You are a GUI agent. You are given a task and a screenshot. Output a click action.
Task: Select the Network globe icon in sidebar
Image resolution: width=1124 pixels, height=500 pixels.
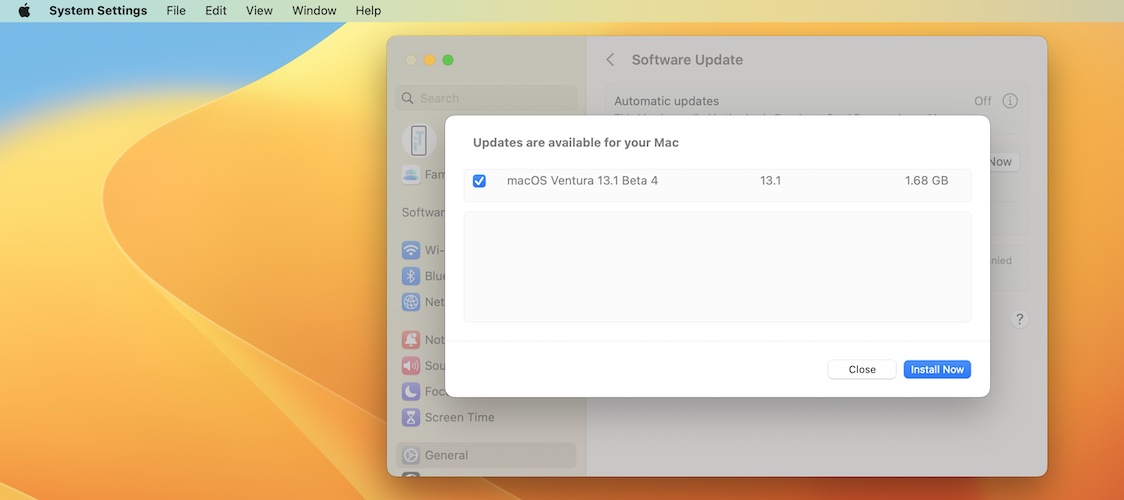411,302
